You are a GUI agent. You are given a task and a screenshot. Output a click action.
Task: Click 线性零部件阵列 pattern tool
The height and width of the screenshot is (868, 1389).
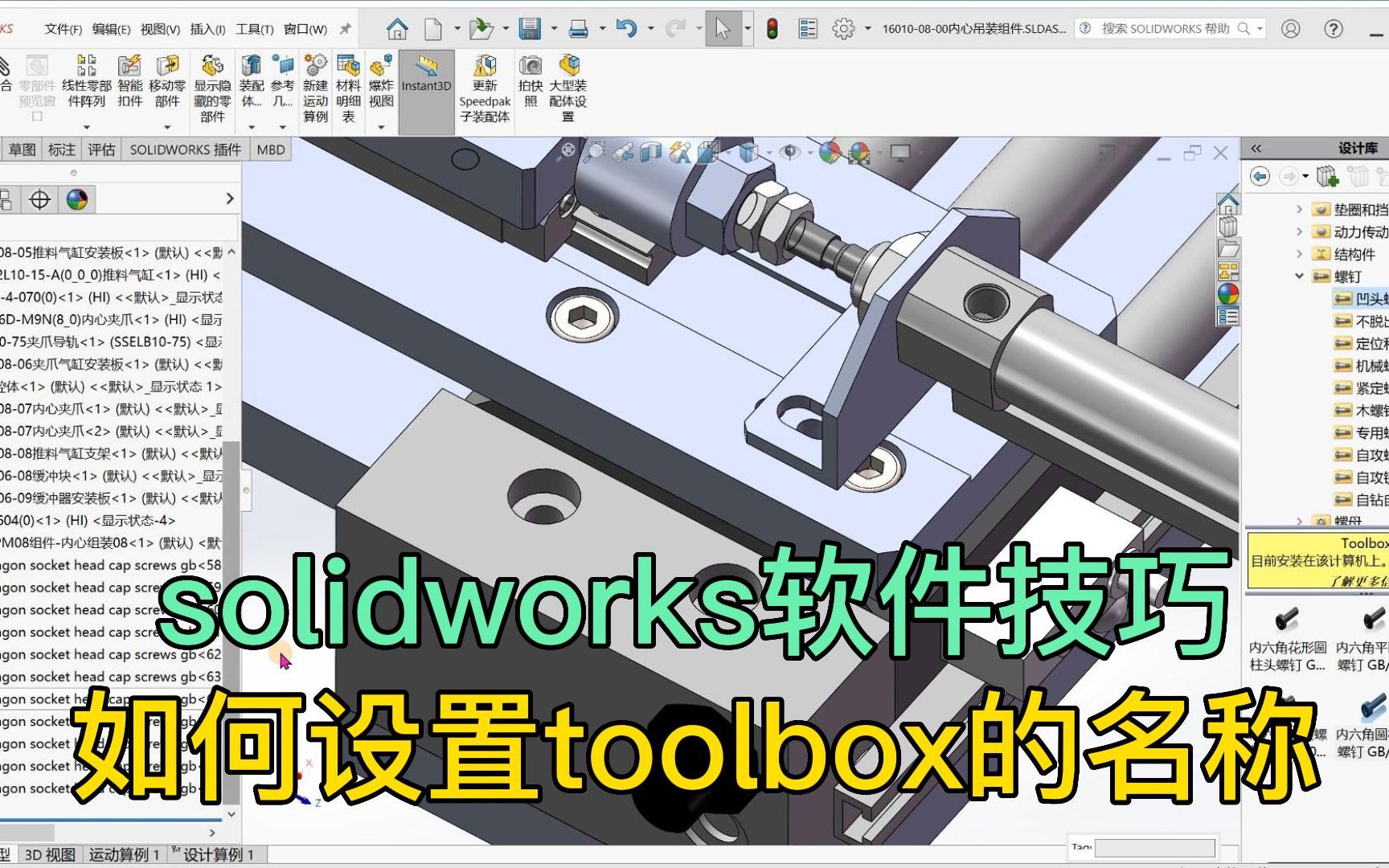pyautogui.click(x=87, y=80)
